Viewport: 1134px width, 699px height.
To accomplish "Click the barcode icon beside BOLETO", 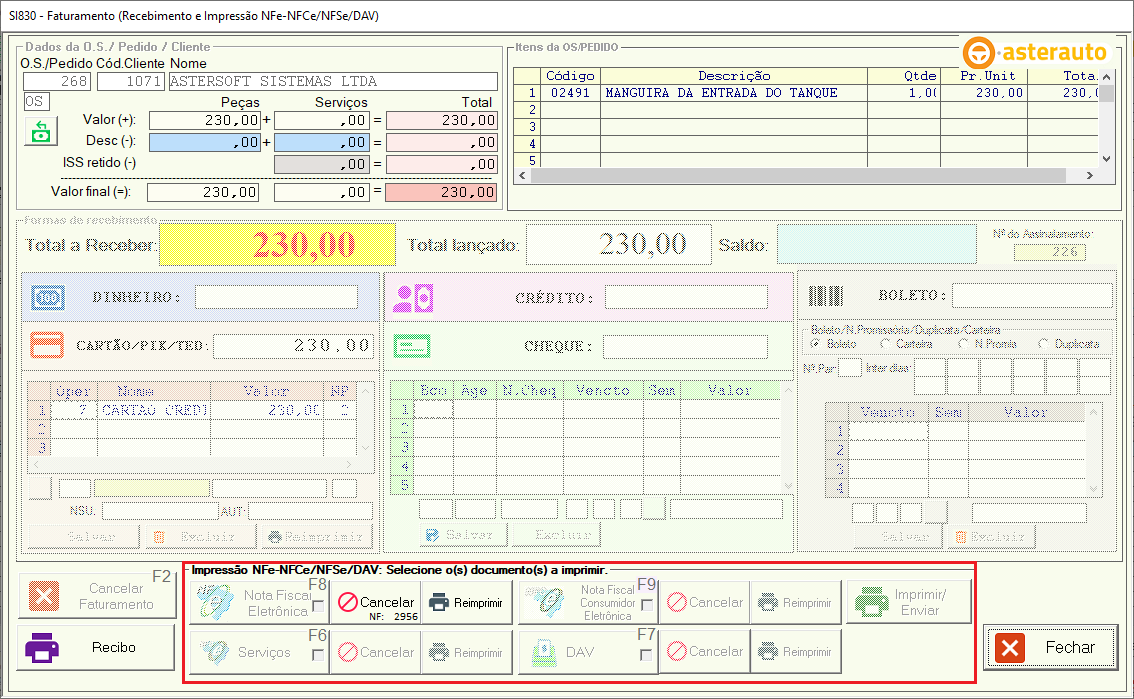I will pos(825,296).
